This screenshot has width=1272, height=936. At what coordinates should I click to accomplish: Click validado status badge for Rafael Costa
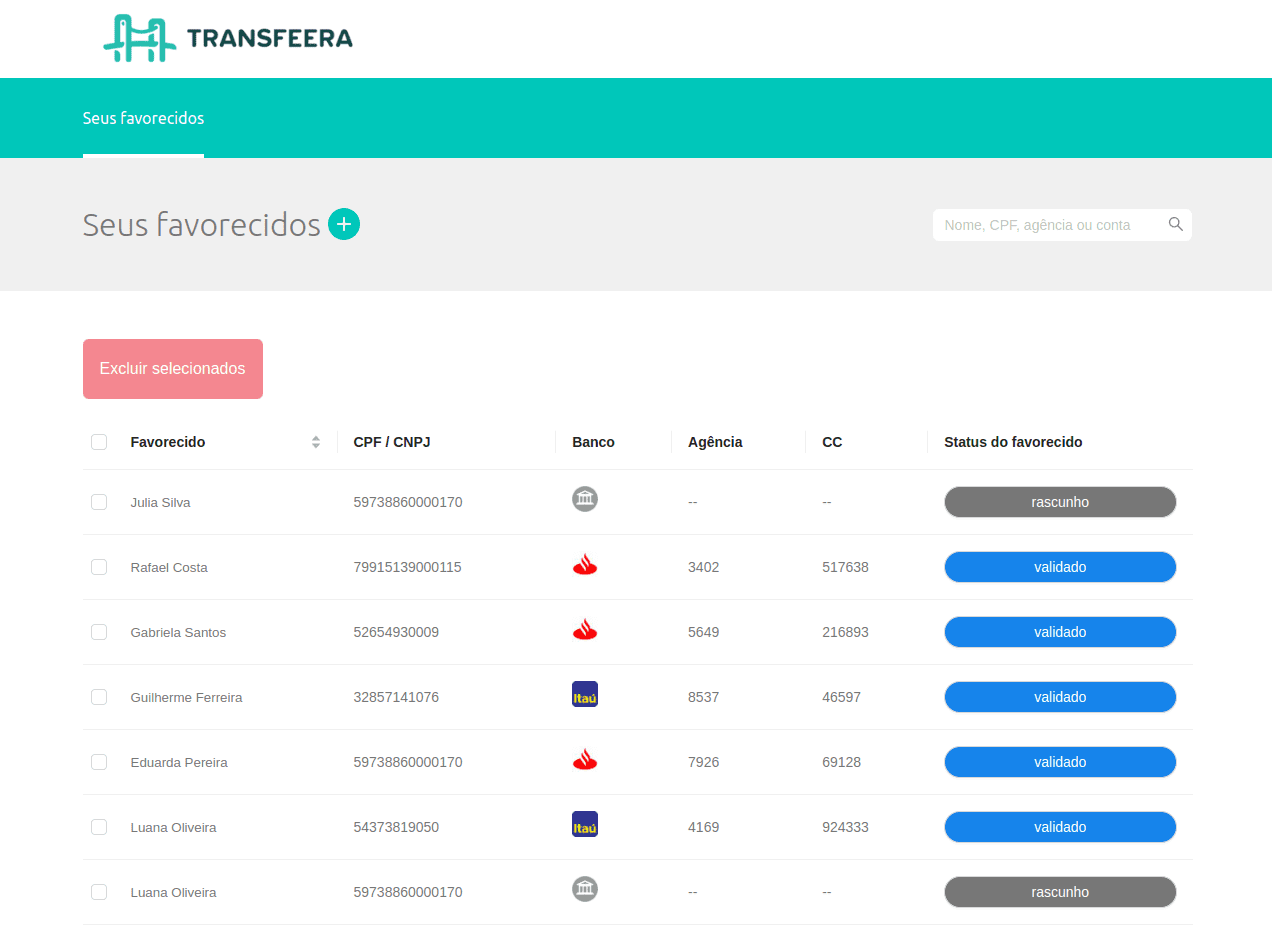(1060, 567)
